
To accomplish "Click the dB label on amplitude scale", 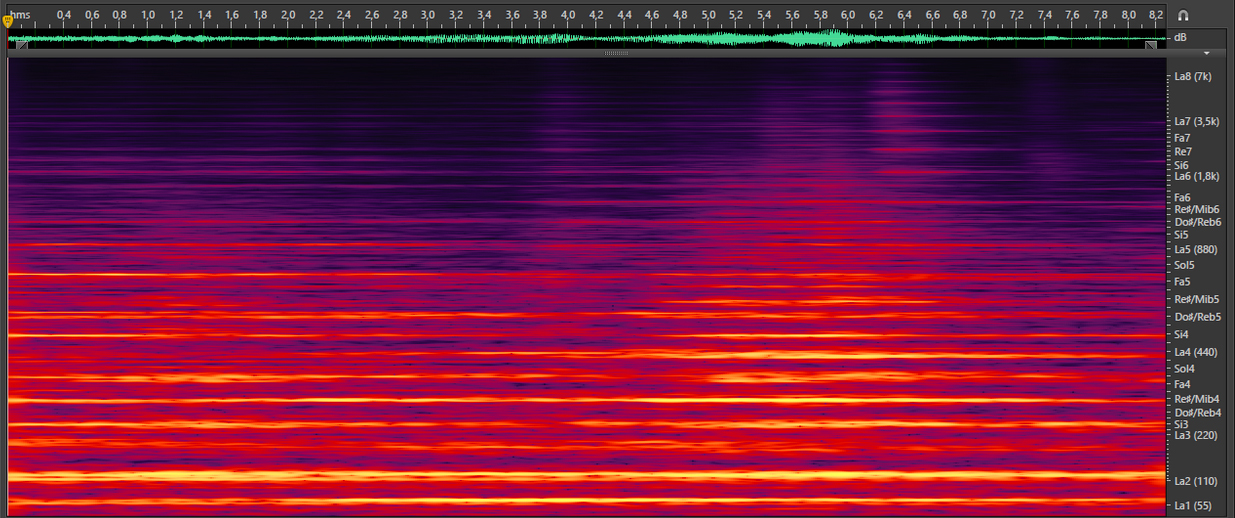I will pyautogui.click(x=1180, y=38).
